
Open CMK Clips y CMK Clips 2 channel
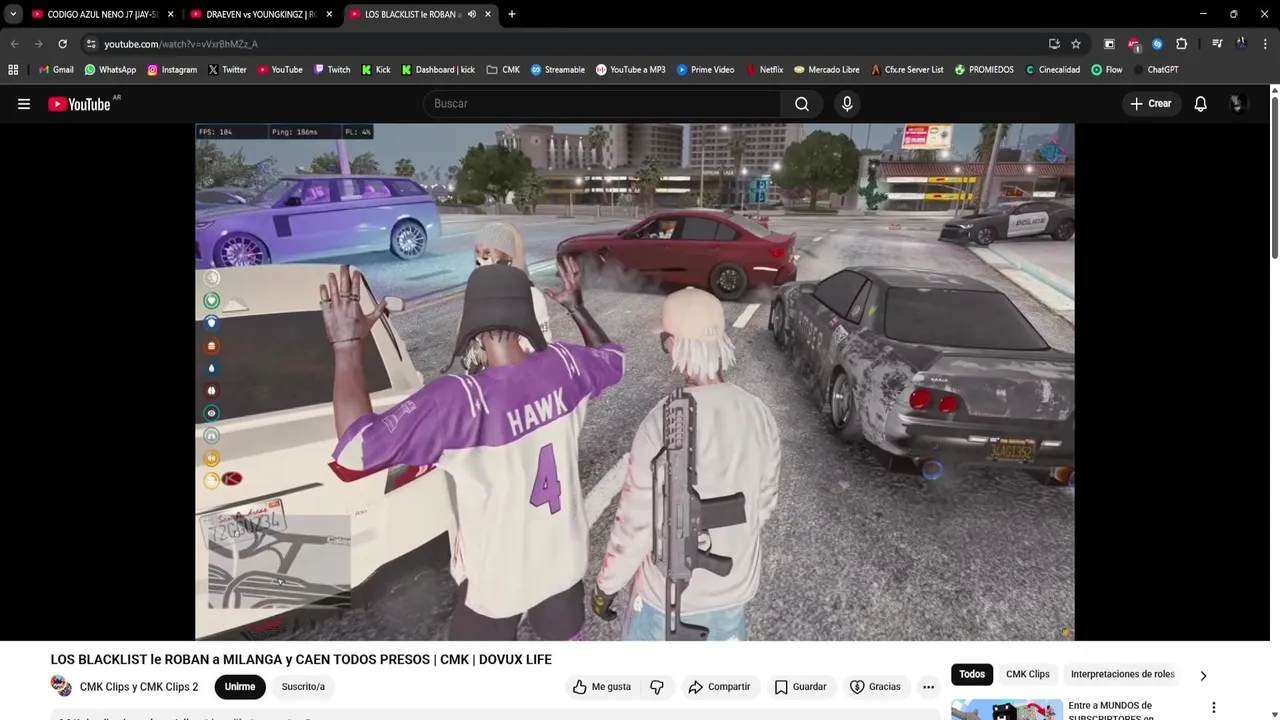pyautogui.click(x=139, y=687)
